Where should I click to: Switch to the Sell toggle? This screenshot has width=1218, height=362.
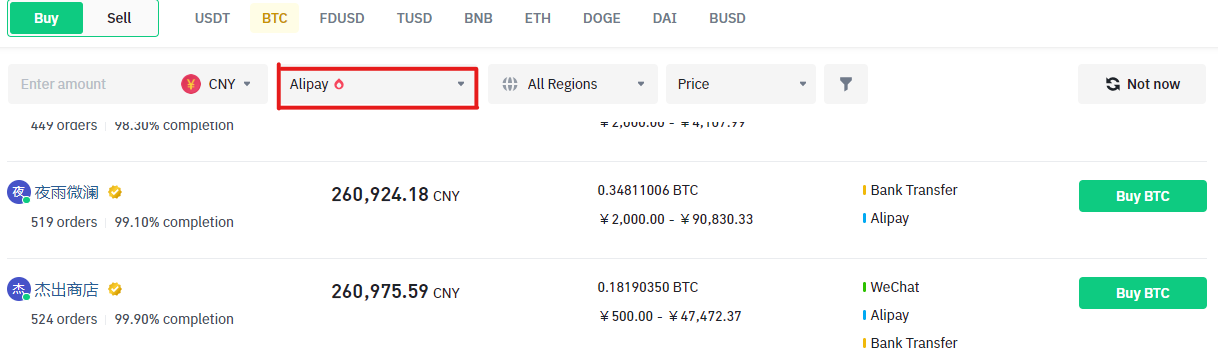(119, 18)
